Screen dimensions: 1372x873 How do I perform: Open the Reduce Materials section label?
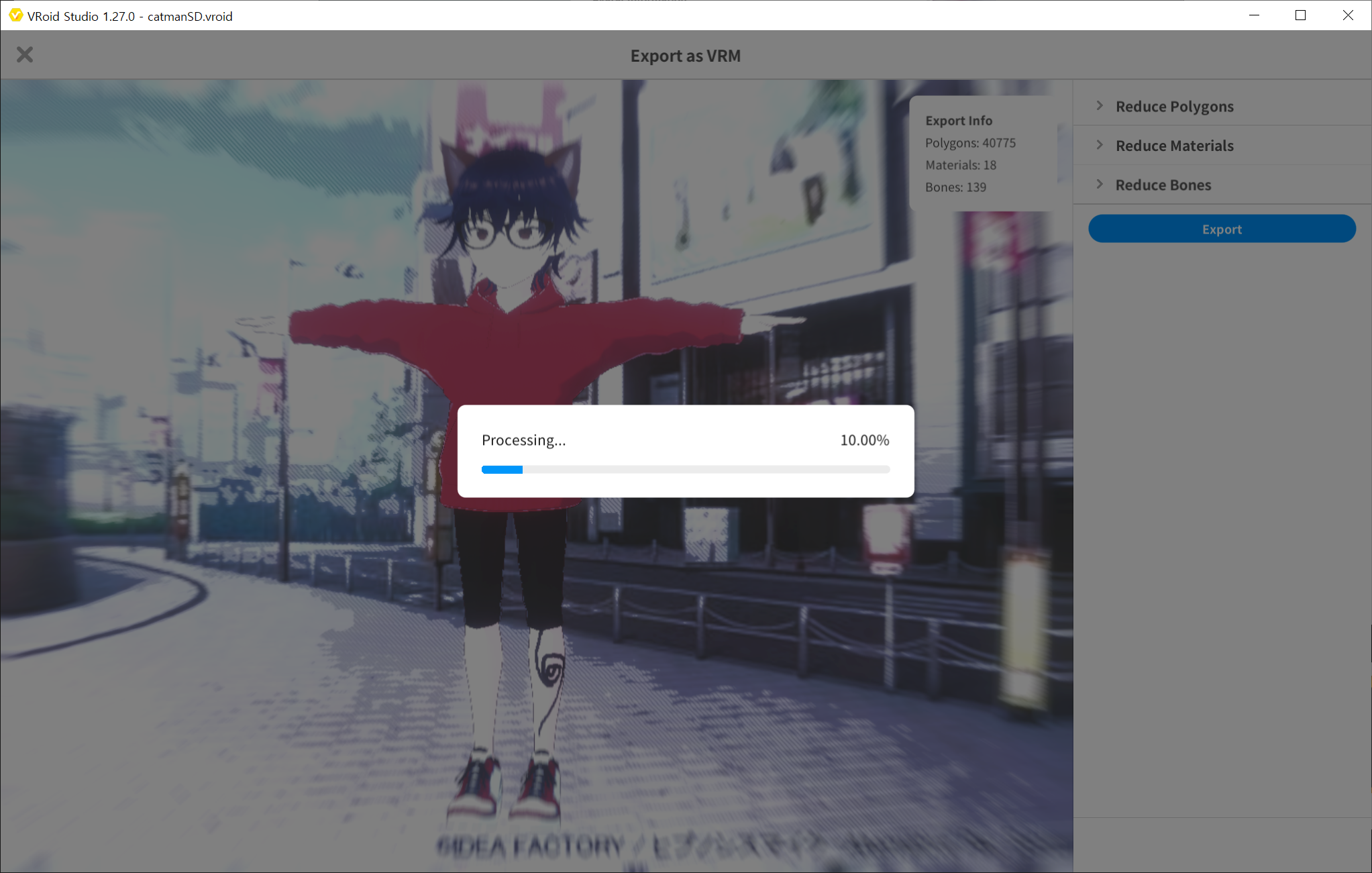(x=1174, y=146)
